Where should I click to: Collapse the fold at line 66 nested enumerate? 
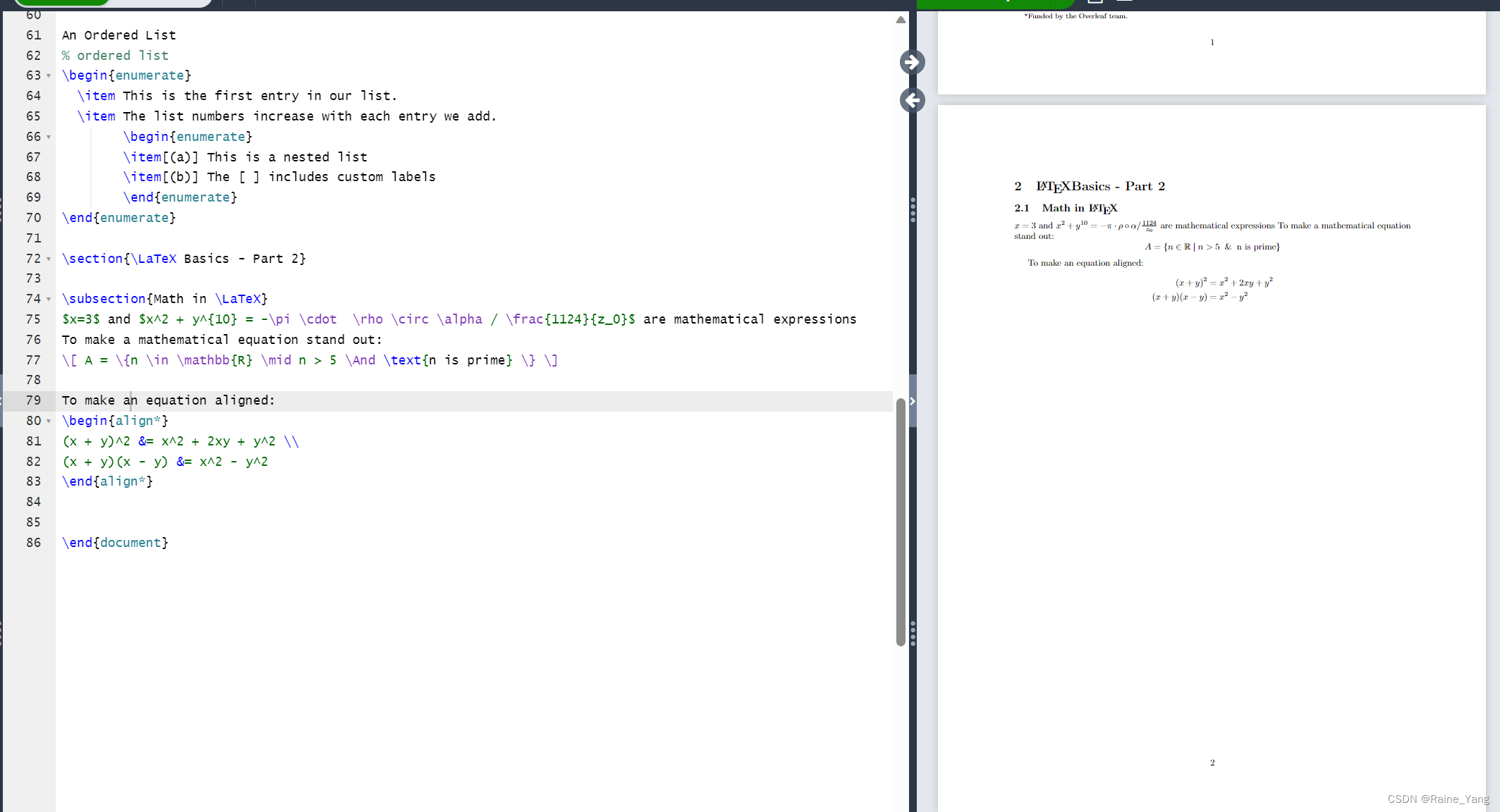[49, 137]
